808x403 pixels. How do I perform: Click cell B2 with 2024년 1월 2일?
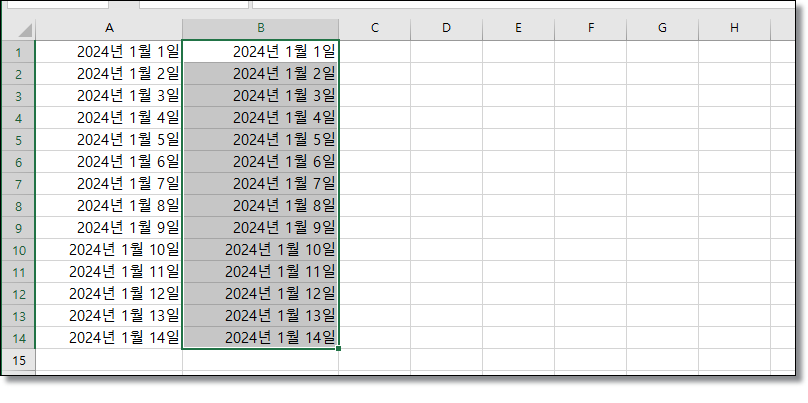tap(260, 74)
